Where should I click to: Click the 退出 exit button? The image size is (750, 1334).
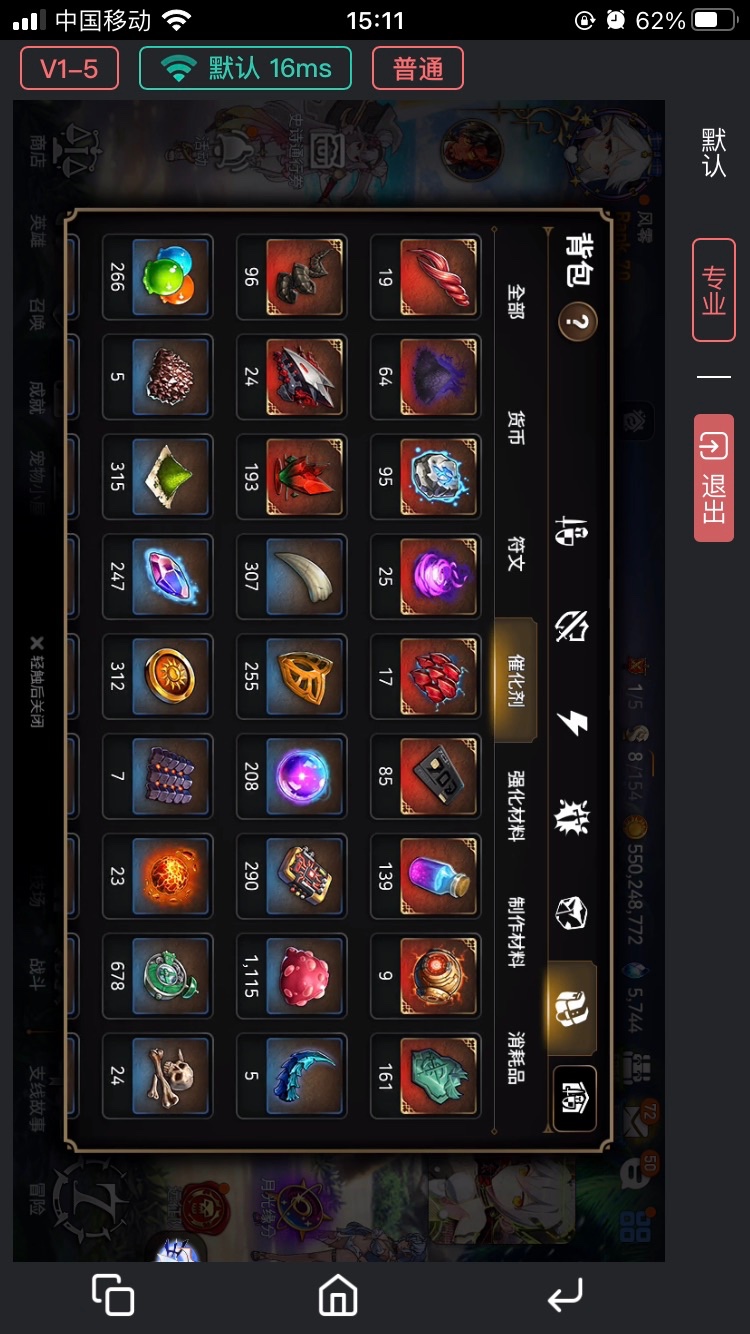[x=714, y=478]
